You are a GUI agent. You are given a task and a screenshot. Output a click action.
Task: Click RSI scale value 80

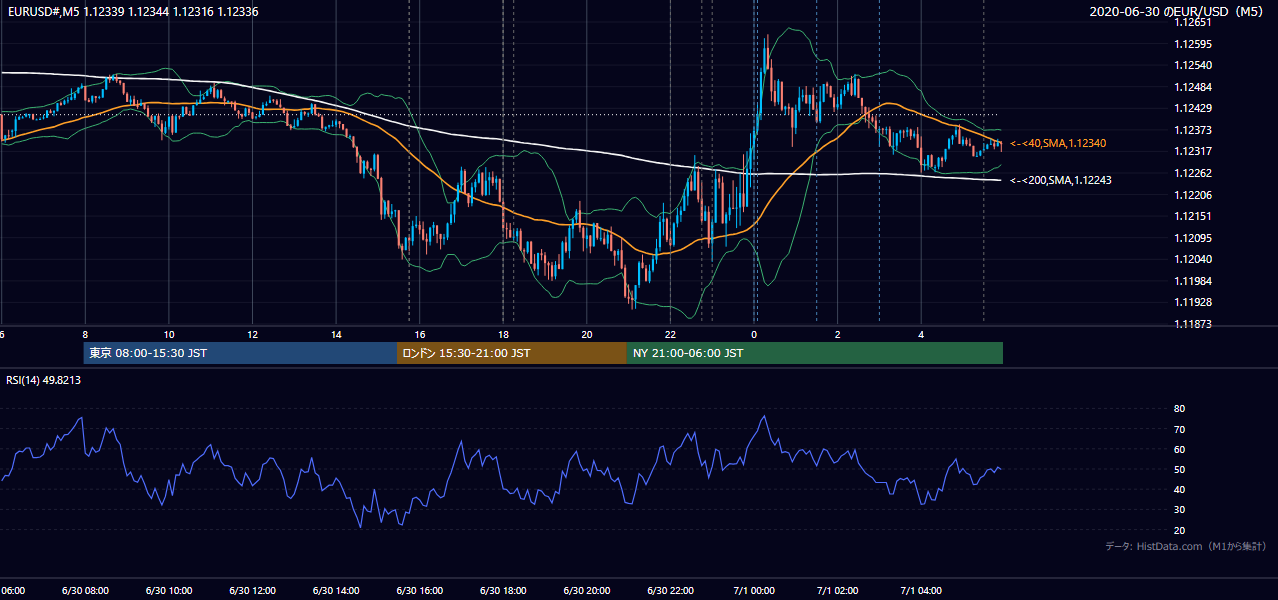click(1180, 409)
